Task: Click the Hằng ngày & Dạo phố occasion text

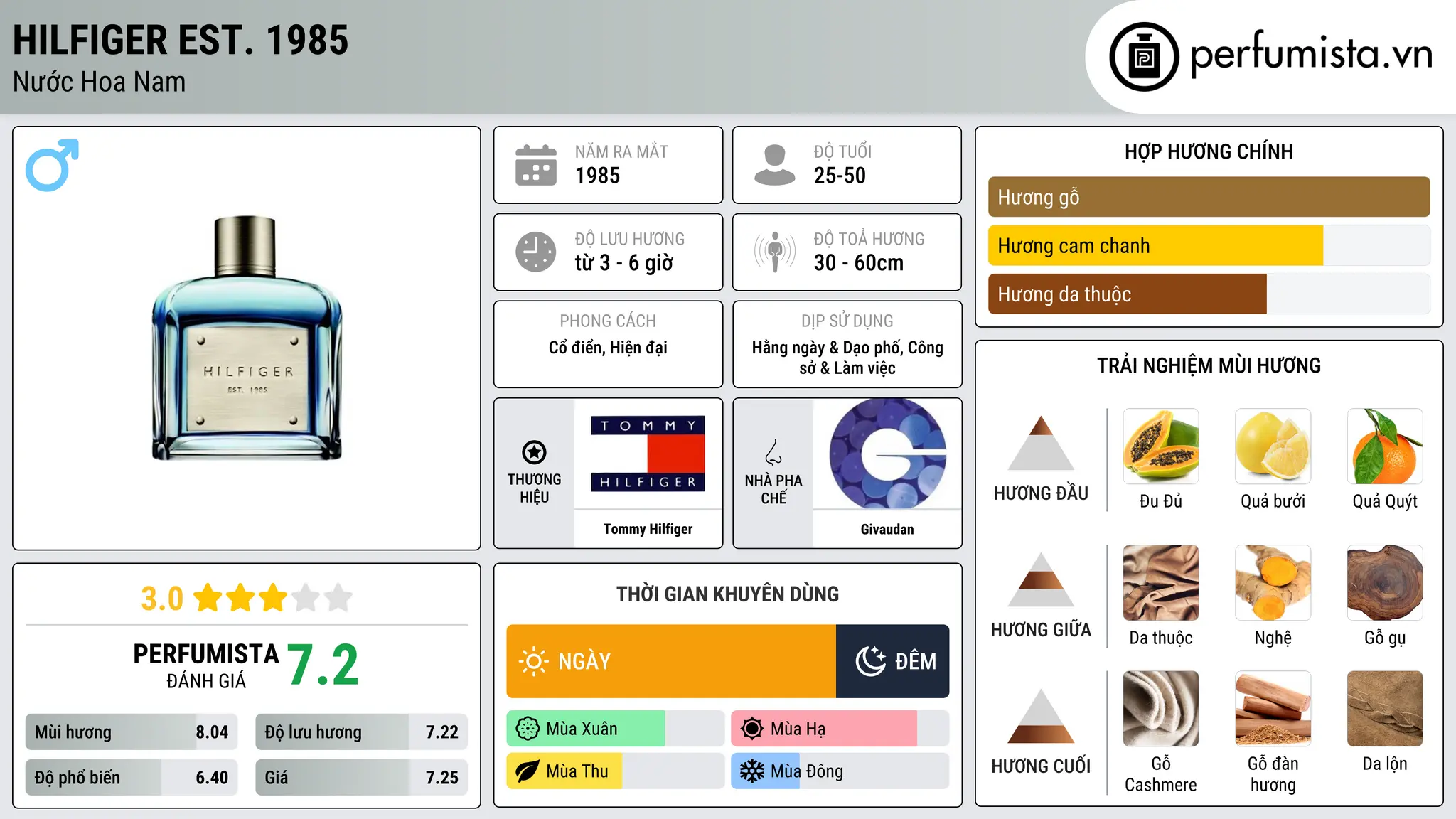Action: 847,358
